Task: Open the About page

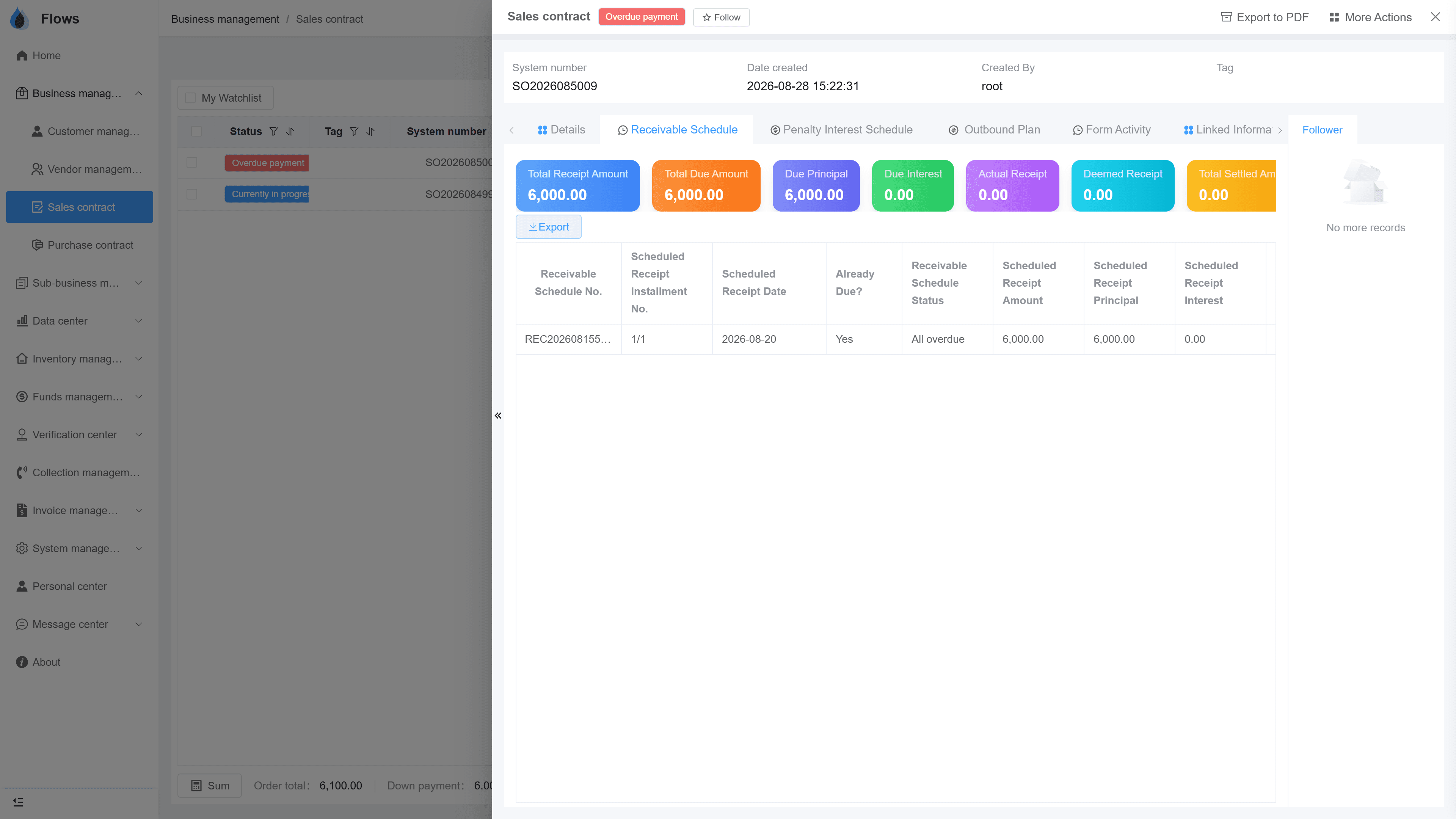Action: (x=79, y=662)
